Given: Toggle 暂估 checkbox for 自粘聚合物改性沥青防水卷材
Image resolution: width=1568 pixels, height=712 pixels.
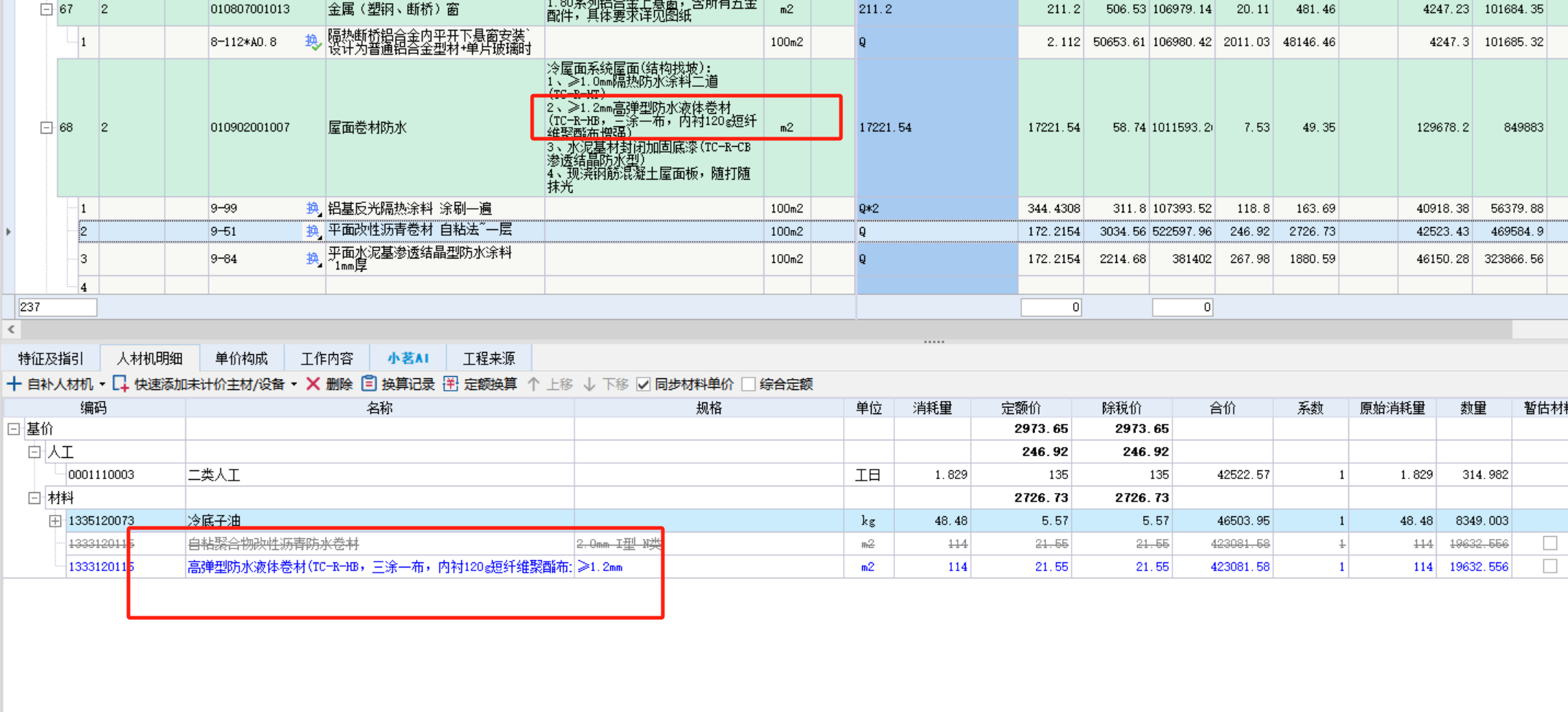Looking at the screenshot, I should click(1550, 543).
